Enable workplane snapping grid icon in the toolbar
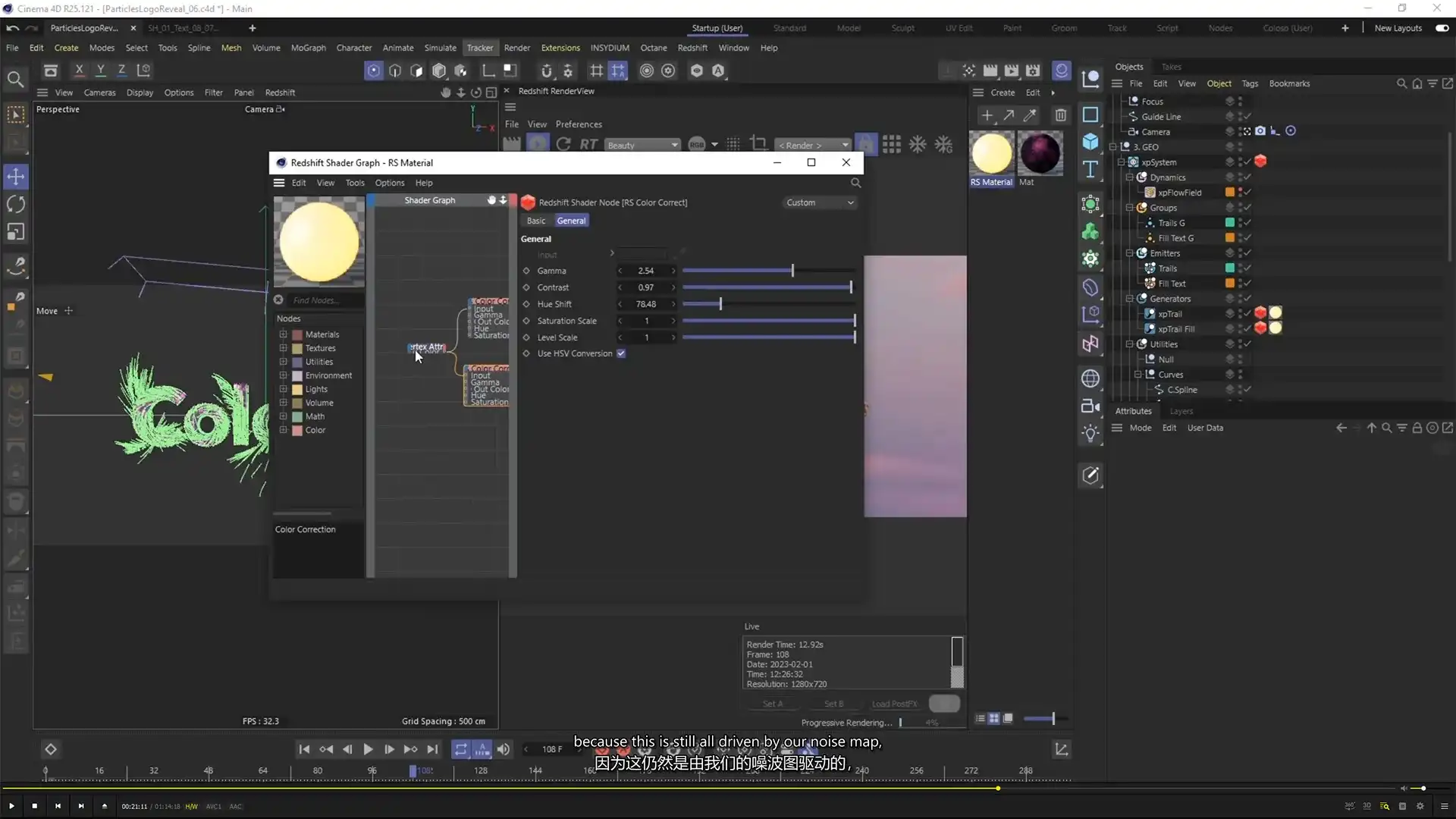The height and width of the screenshot is (819, 1456). click(597, 71)
